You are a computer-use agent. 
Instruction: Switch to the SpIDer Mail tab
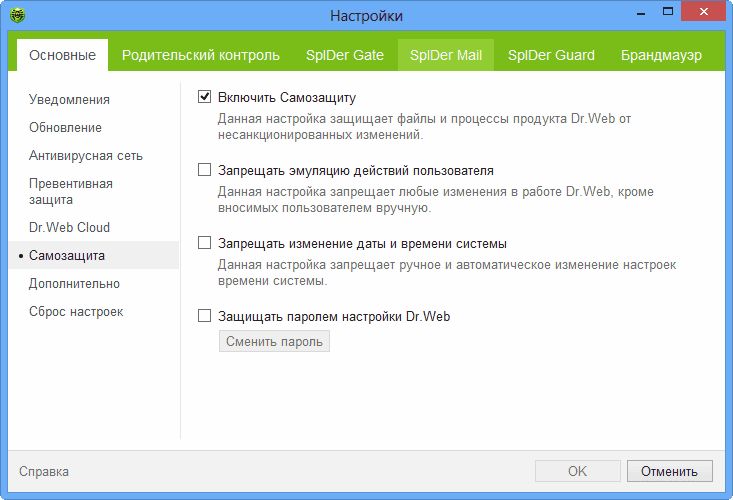446,55
